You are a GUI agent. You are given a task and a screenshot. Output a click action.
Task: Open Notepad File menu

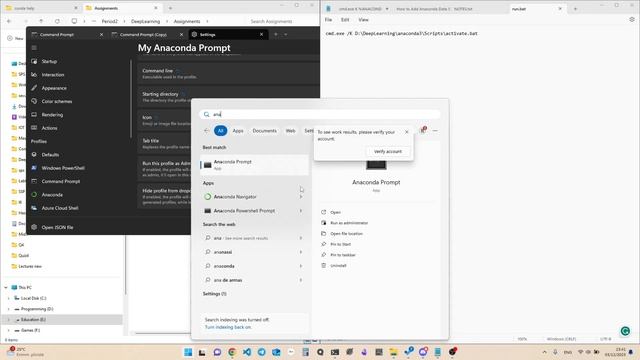tap(329, 20)
